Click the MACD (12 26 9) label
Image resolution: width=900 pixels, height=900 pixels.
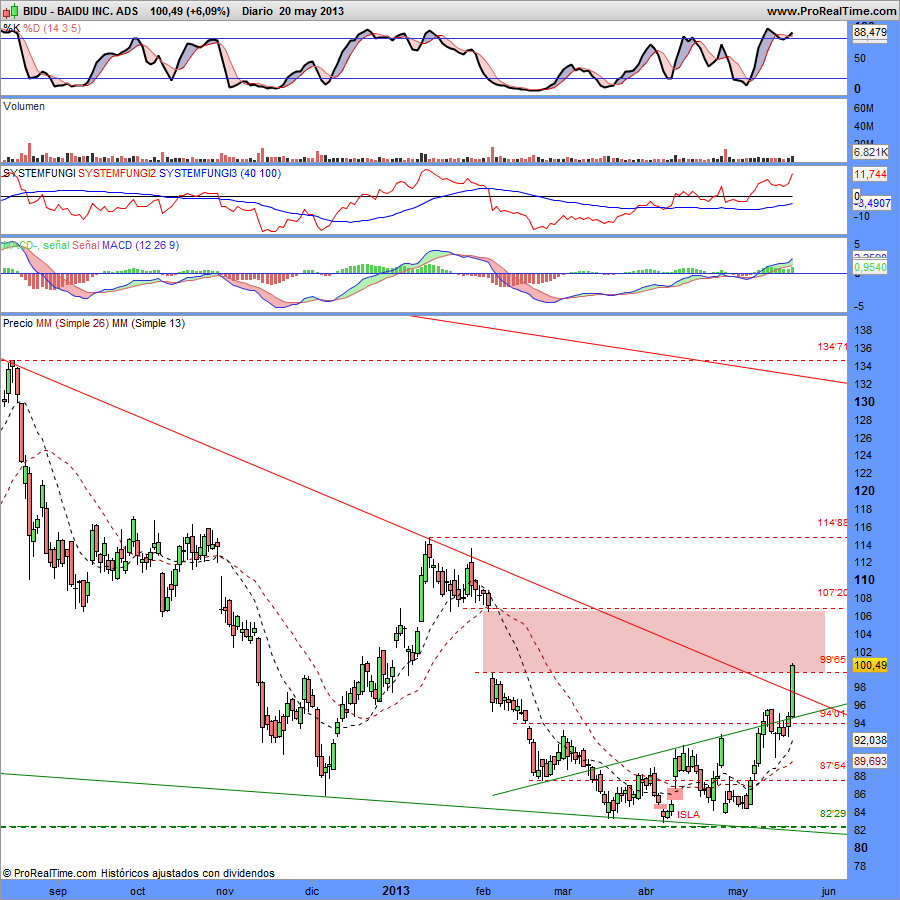[x=141, y=245]
